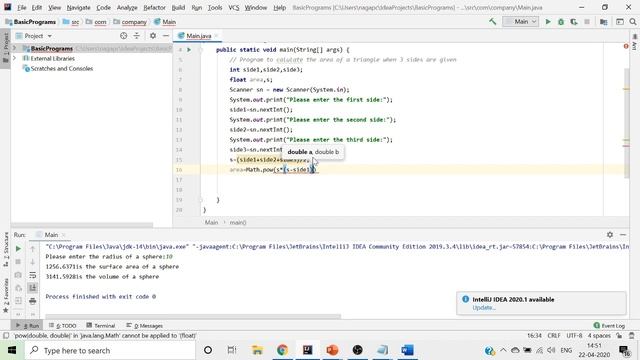Click the locate/scroll-from-source icon in Project panel
Screen dimensions: 640x360
123,36
